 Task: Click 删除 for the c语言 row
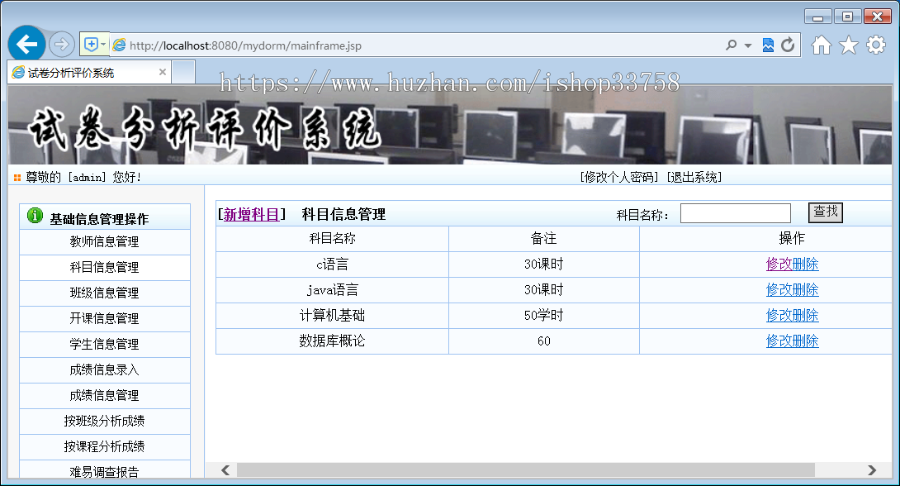coord(805,265)
